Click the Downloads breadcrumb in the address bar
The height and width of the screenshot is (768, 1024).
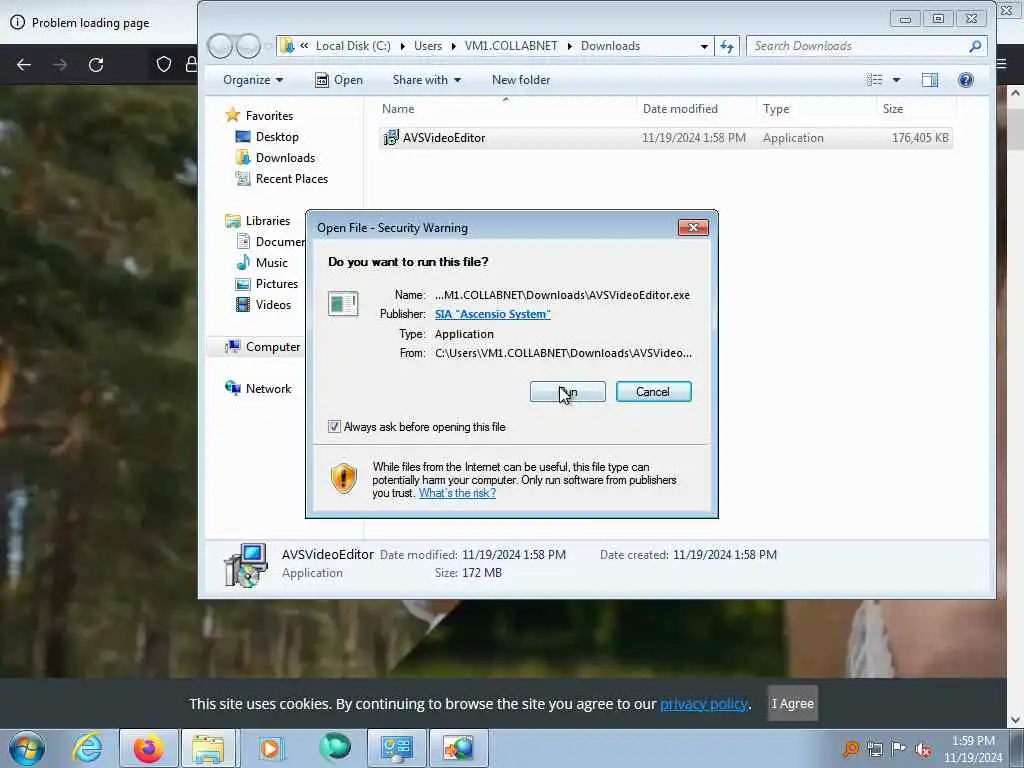[610, 46]
